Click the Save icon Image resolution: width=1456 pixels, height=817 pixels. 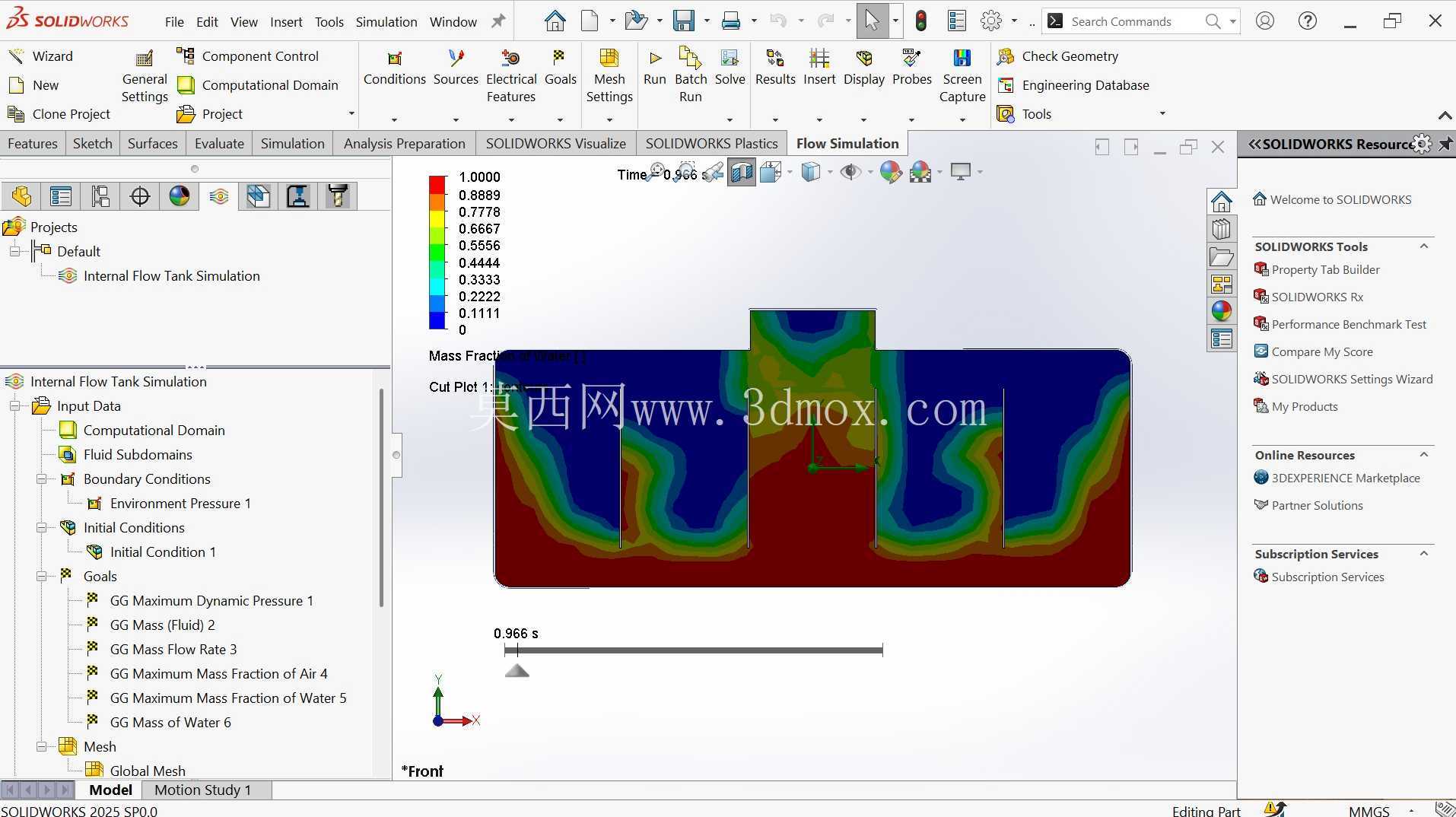(684, 21)
